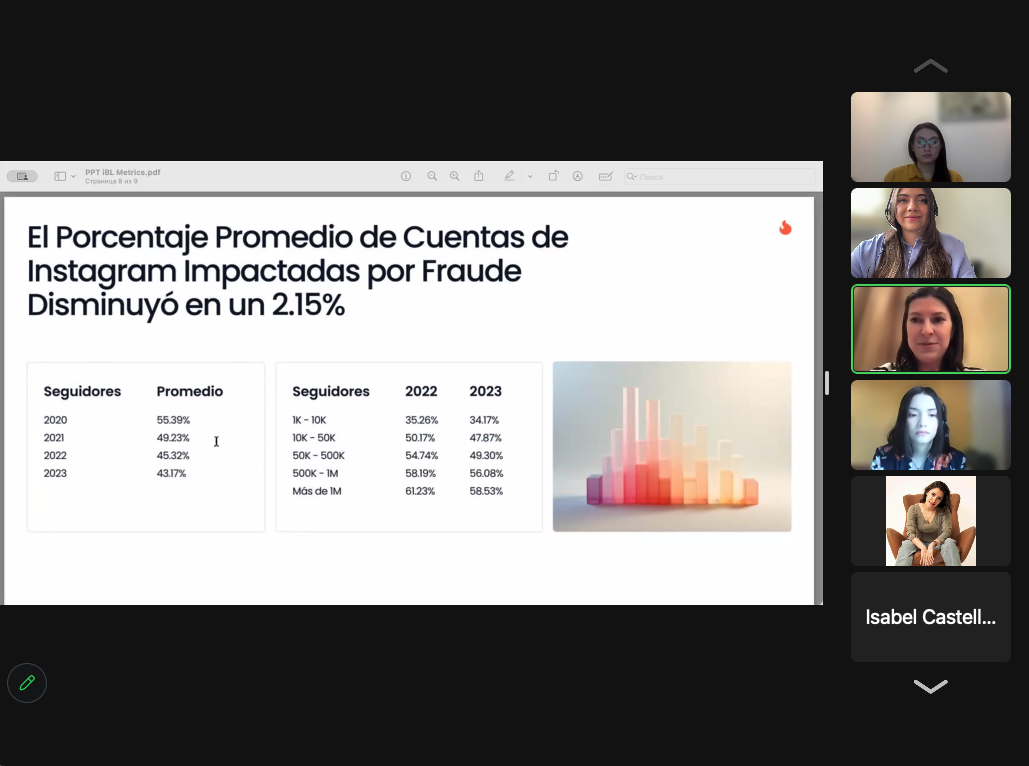This screenshot has width=1029, height=766.
Task: Click PPT iBL Metrics.pdf title
Action: pos(123,172)
